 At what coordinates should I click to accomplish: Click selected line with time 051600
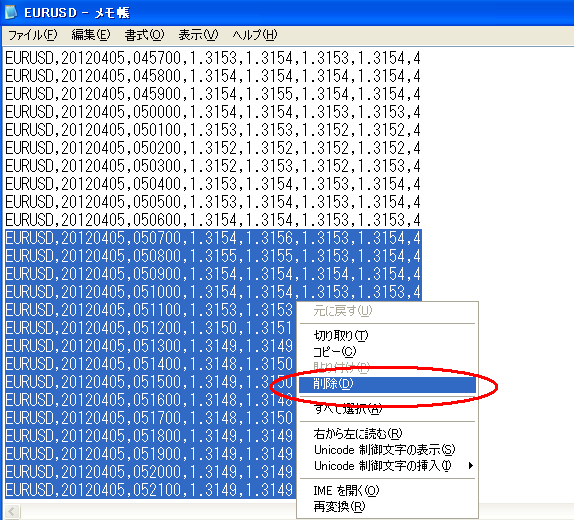(x=150, y=400)
